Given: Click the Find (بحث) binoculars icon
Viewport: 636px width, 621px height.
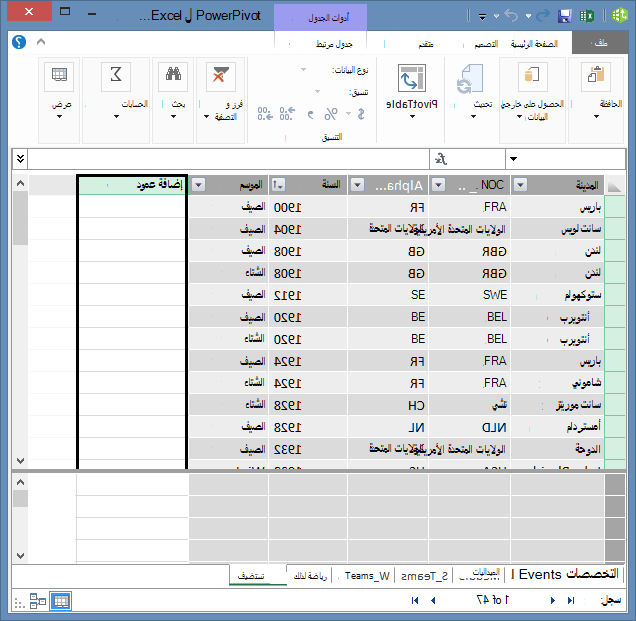Looking at the screenshot, I should click(173, 77).
